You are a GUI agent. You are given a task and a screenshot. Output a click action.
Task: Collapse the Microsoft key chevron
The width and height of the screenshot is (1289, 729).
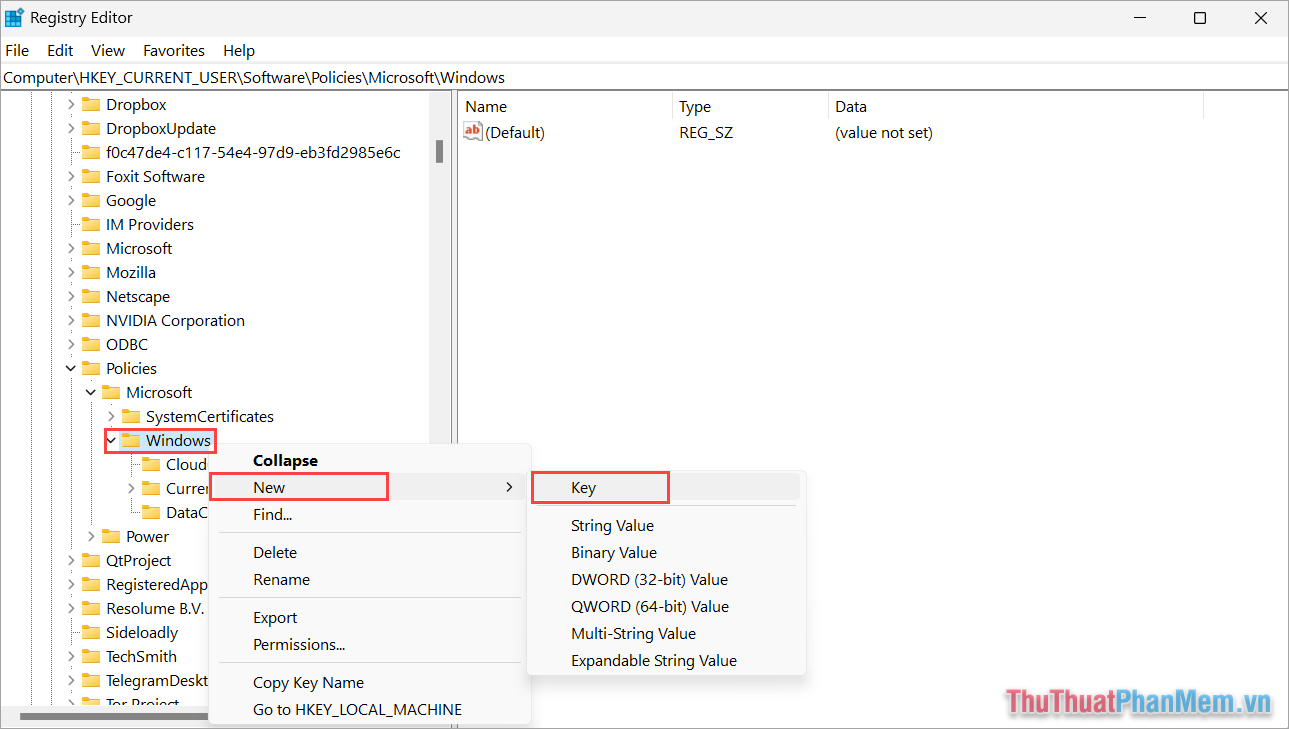pos(90,392)
